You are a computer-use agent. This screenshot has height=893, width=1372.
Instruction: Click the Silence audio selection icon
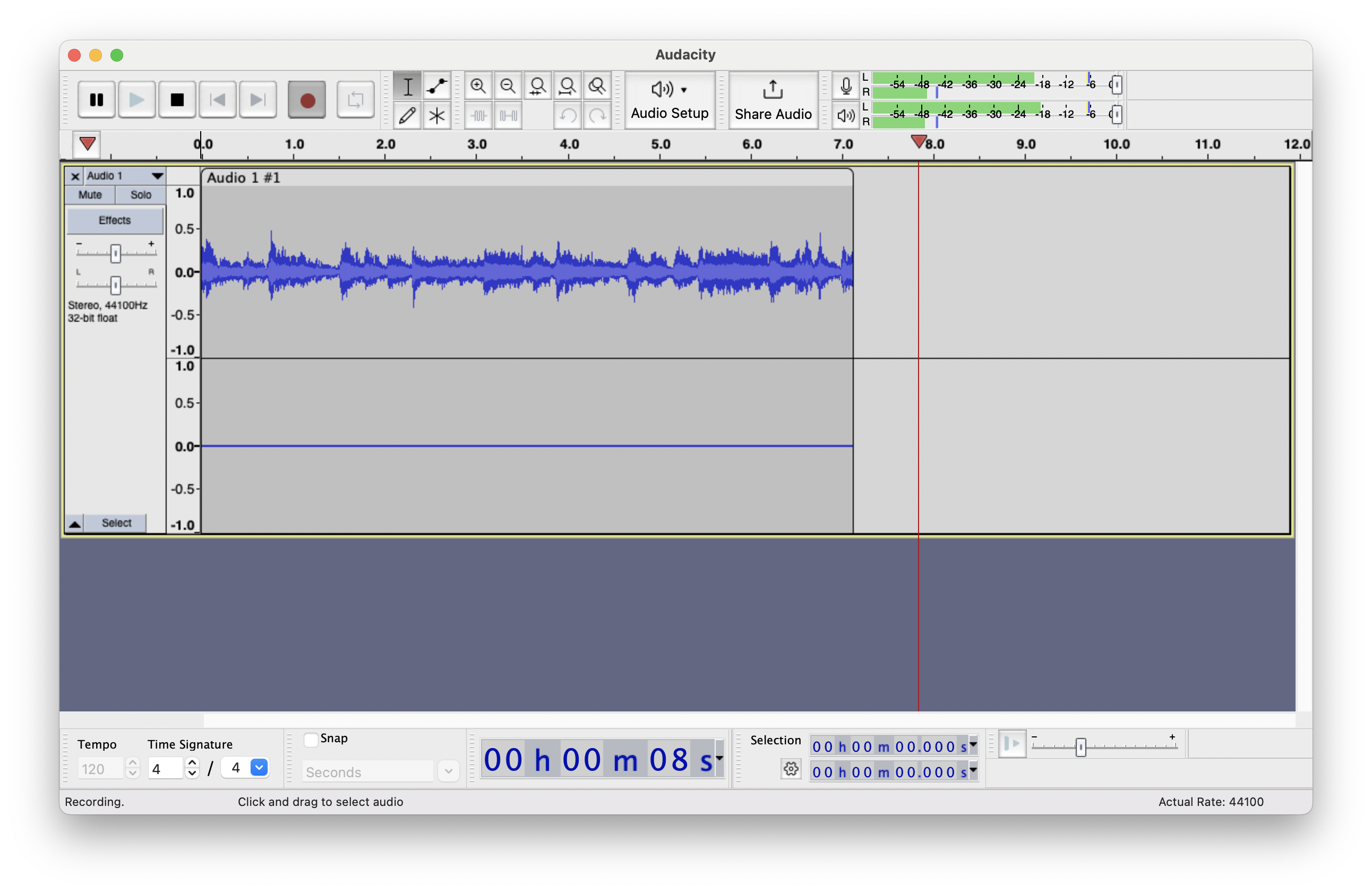[x=508, y=115]
